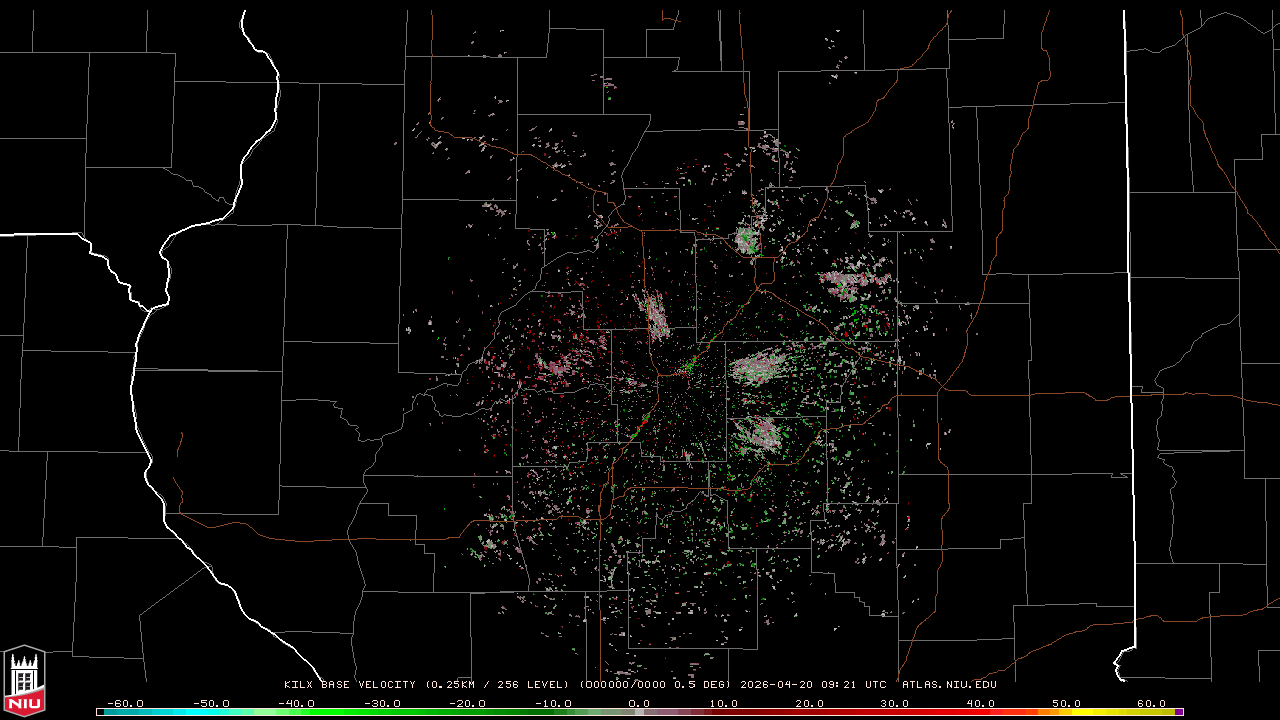The height and width of the screenshot is (720, 1280).
Task: Click the ATLAS.NIU.EDU text
Action: tap(949, 685)
